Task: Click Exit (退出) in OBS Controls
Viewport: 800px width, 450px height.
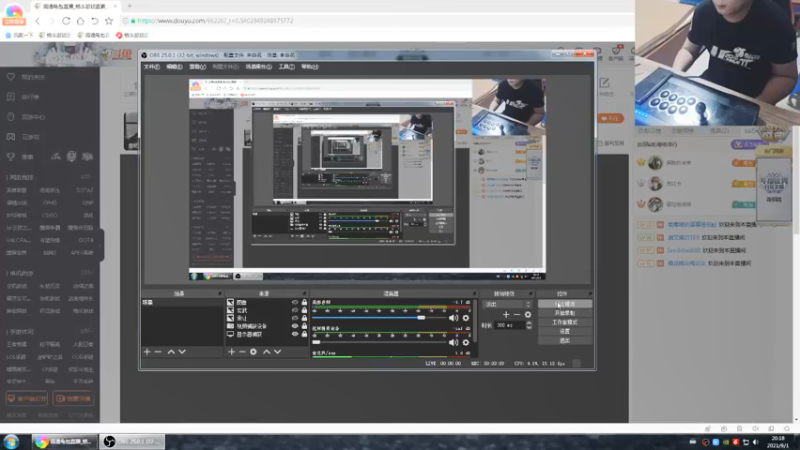Action: pos(565,341)
